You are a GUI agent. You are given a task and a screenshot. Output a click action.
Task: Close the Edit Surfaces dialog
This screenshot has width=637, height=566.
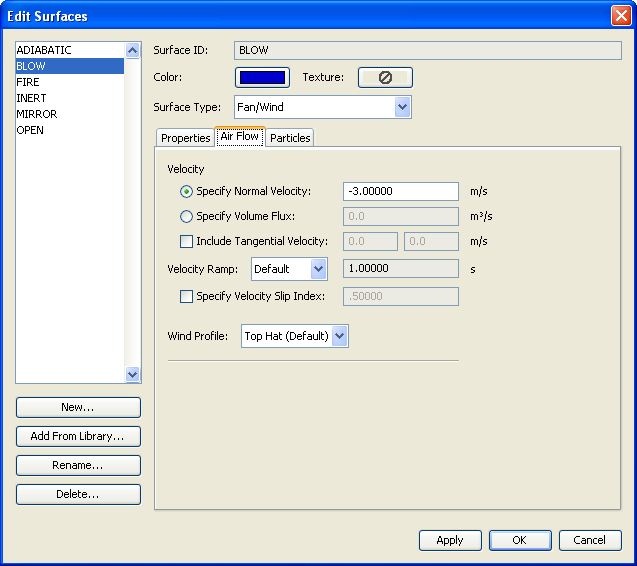[x=620, y=16]
